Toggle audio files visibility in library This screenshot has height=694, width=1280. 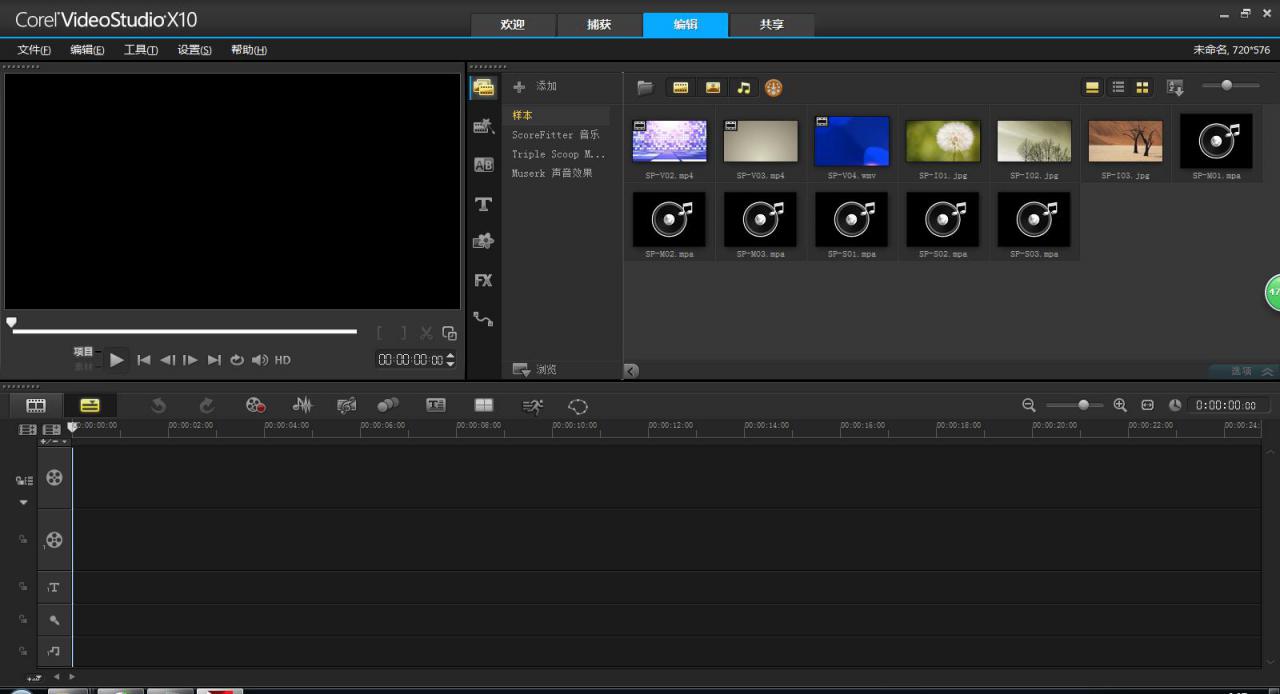(743, 88)
